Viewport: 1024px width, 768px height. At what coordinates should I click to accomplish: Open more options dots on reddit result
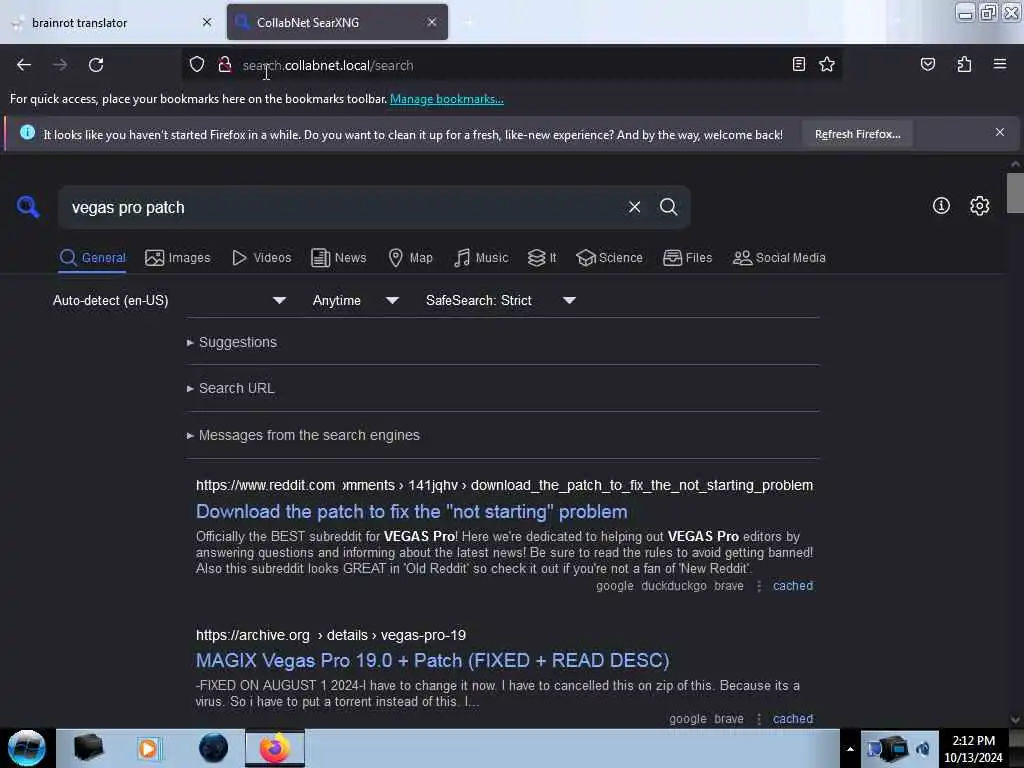coord(759,586)
